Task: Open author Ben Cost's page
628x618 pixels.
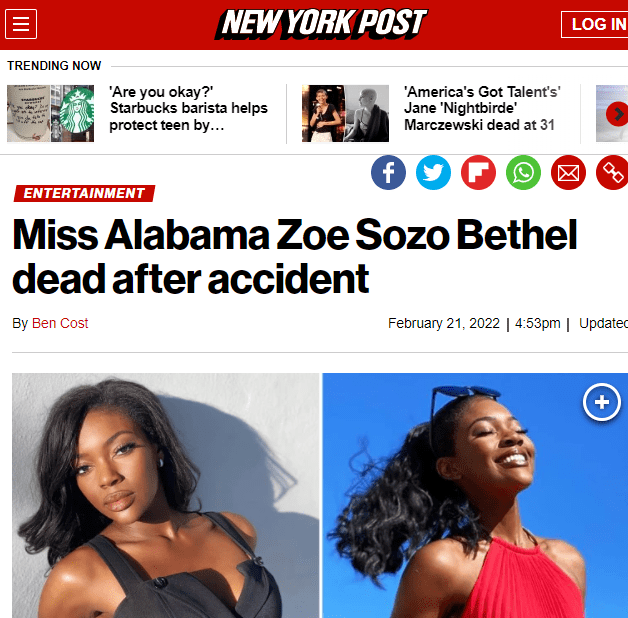Action: [x=60, y=323]
